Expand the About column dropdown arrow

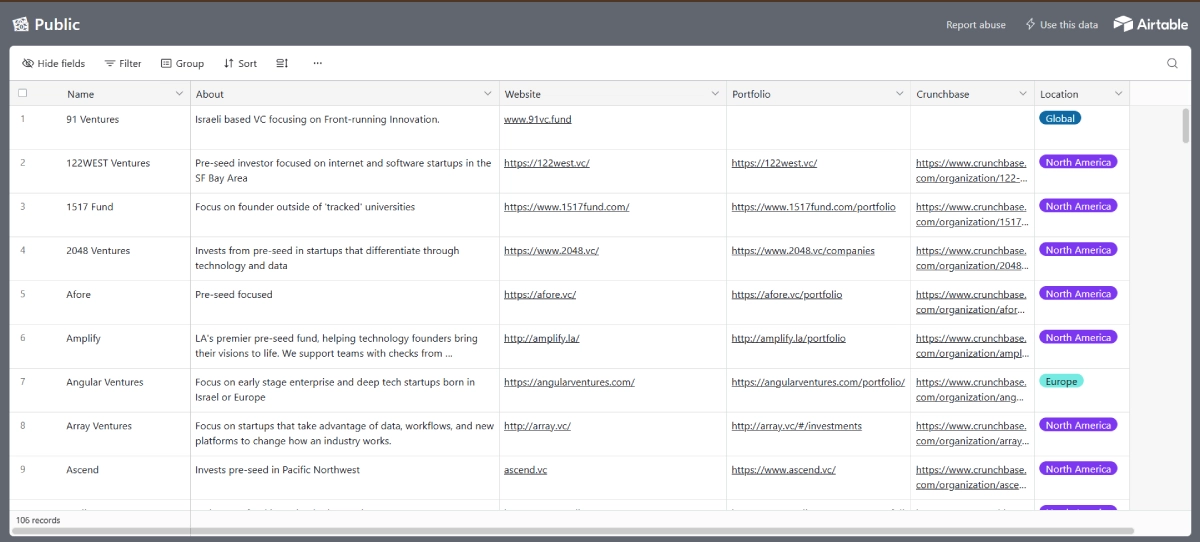pyautogui.click(x=488, y=94)
